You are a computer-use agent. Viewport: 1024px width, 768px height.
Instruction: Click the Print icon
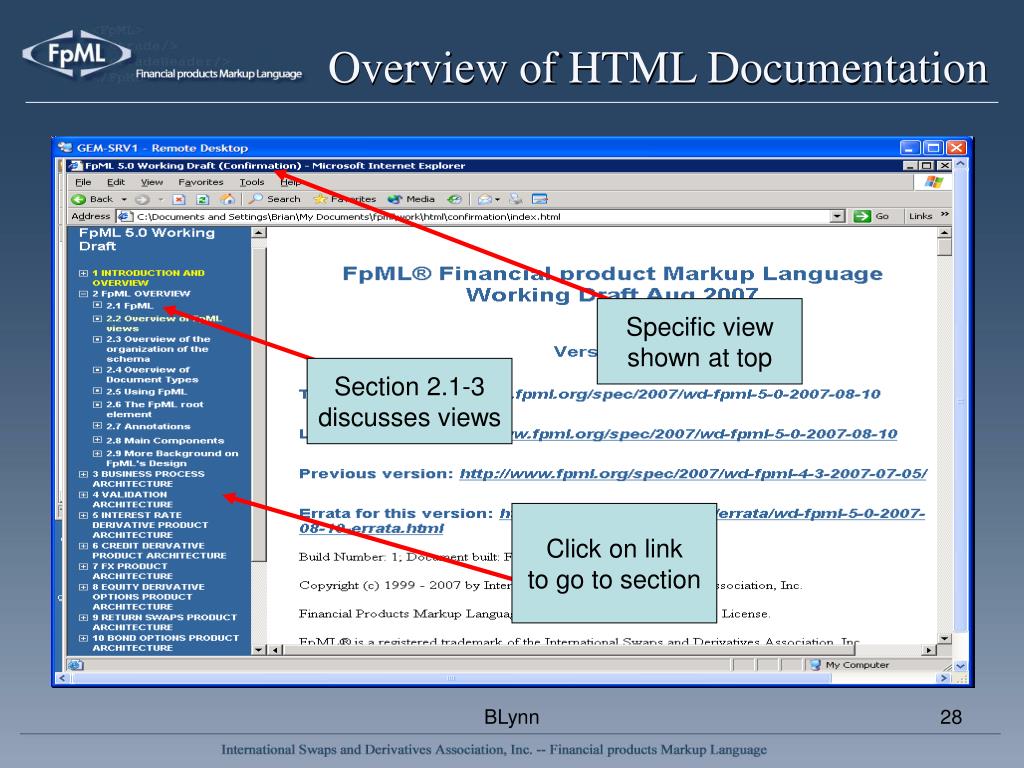[x=516, y=199]
